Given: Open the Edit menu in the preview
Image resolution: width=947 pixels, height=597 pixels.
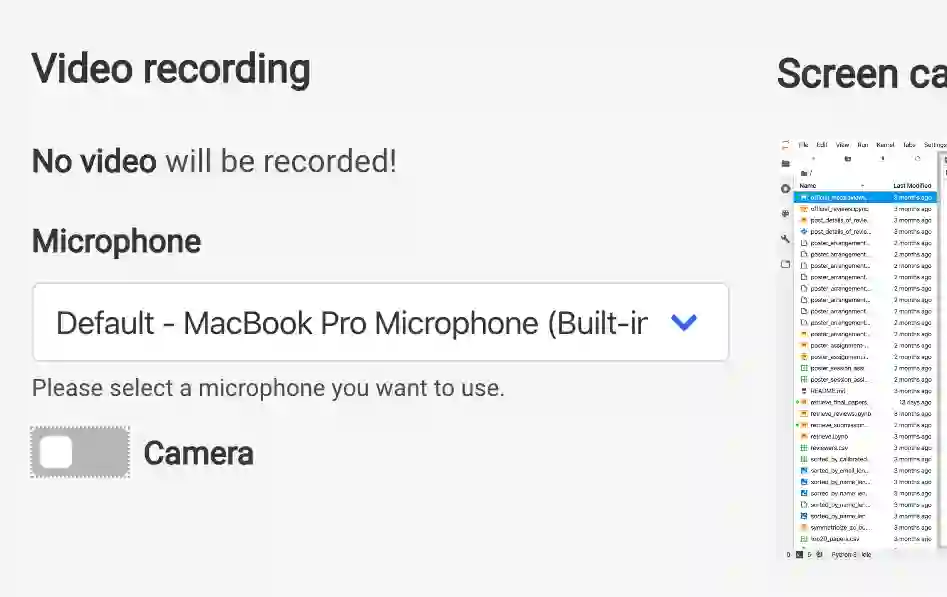Looking at the screenshot, I should pyautogui.click(x=821, y=145).
